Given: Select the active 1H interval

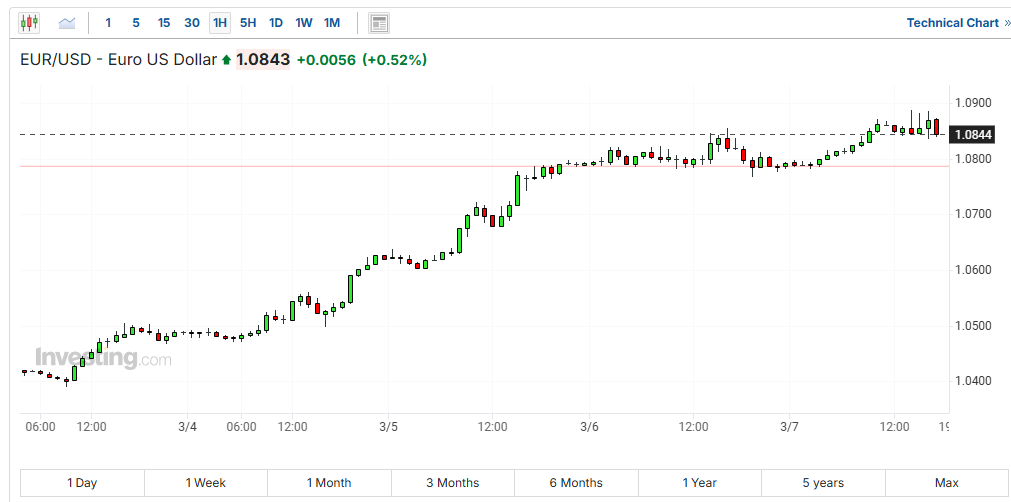Looking at the screenshot, I should point(220,22).
